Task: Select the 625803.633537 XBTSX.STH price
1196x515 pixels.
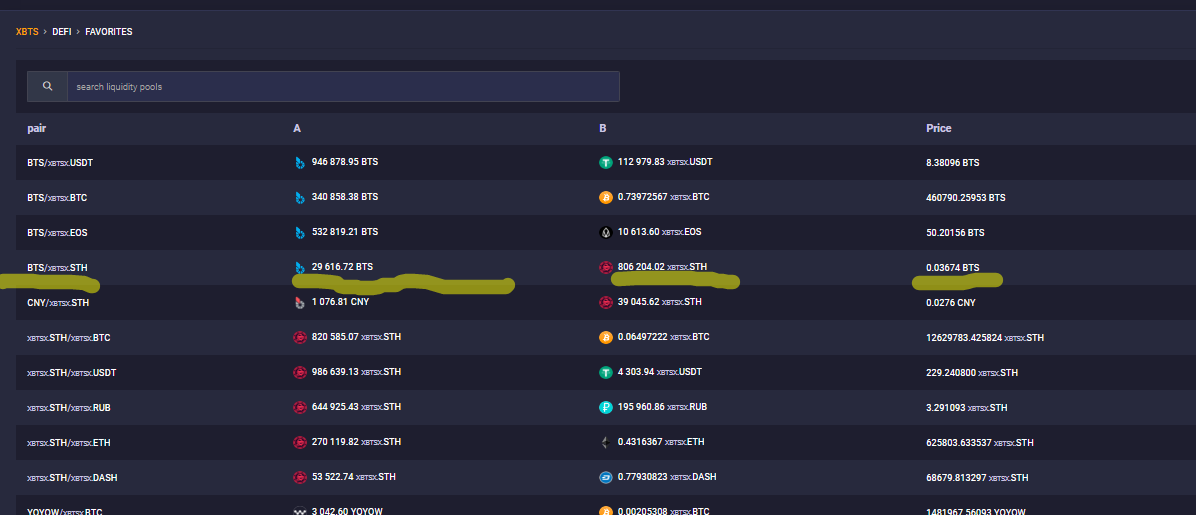Action: pos(980,443)
